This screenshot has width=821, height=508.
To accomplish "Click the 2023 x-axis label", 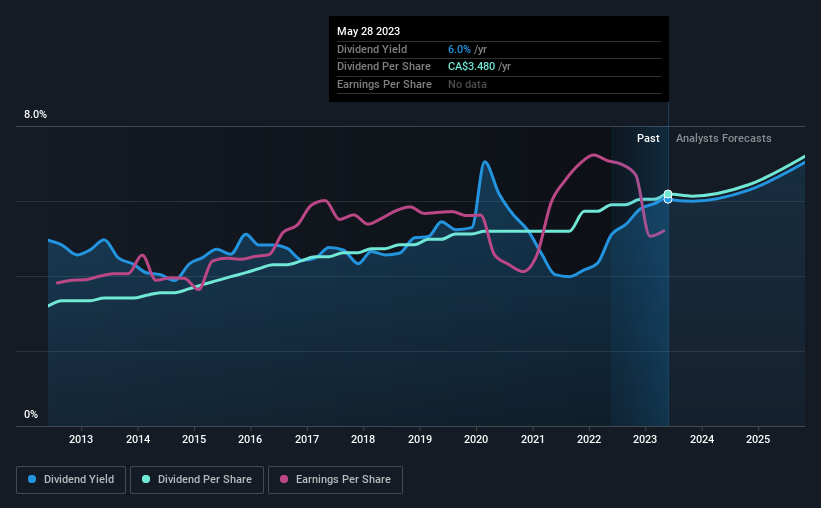I will click(x=645, y=439).
